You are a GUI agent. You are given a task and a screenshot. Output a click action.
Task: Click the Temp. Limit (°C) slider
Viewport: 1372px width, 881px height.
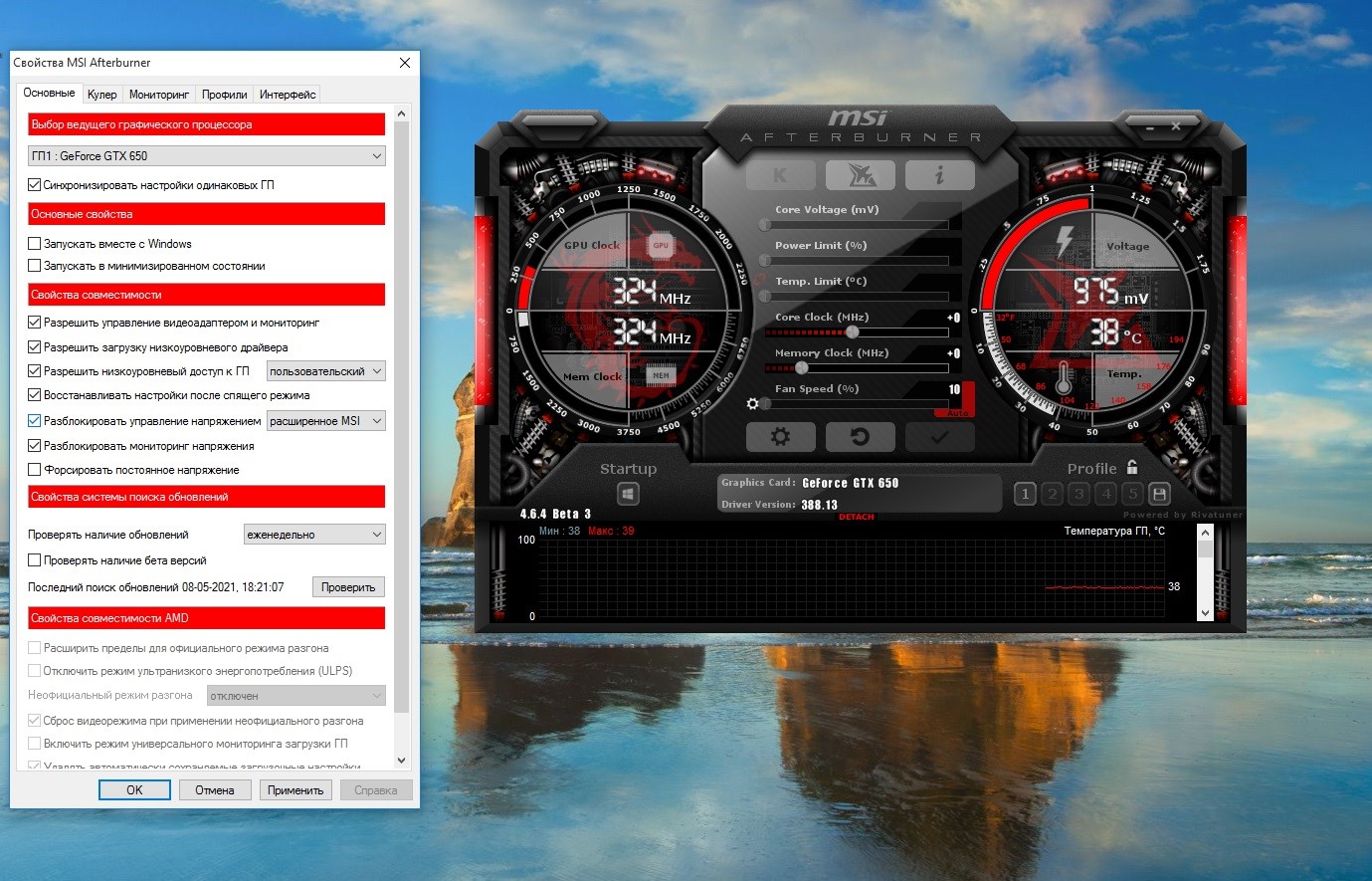(857, 296)
